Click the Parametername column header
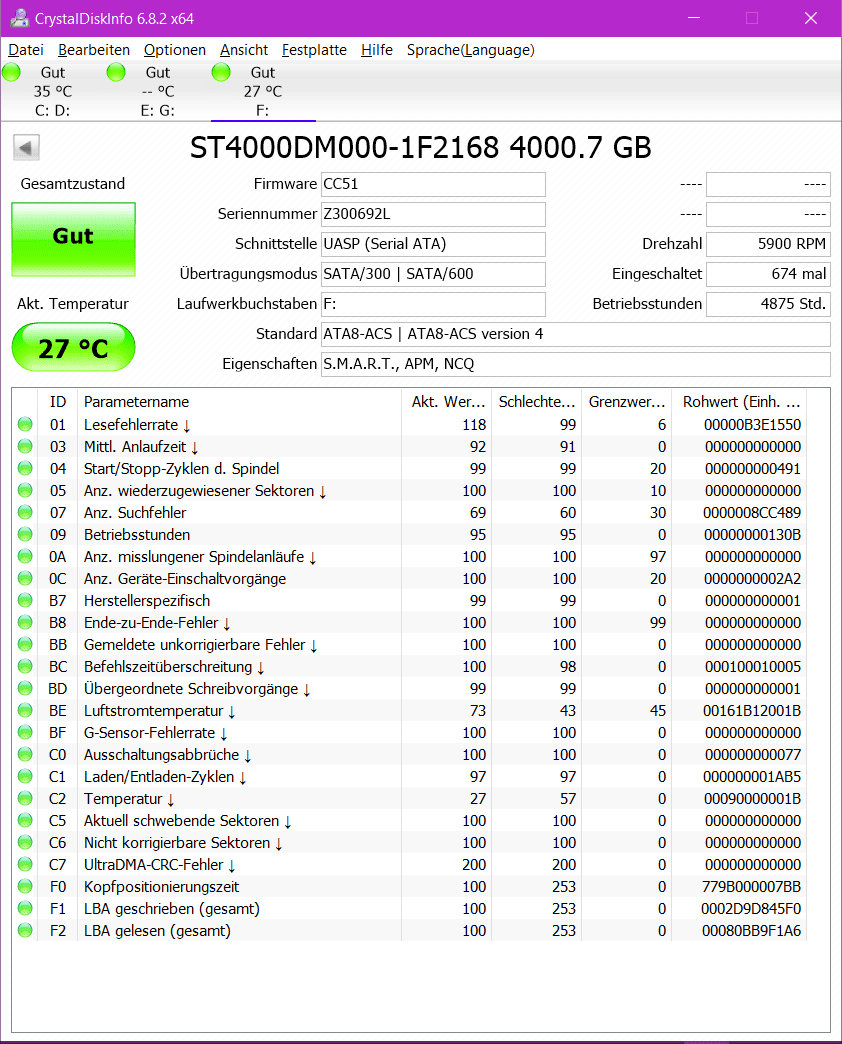This screenshot has height=1044, width=842. click(240, 401)
